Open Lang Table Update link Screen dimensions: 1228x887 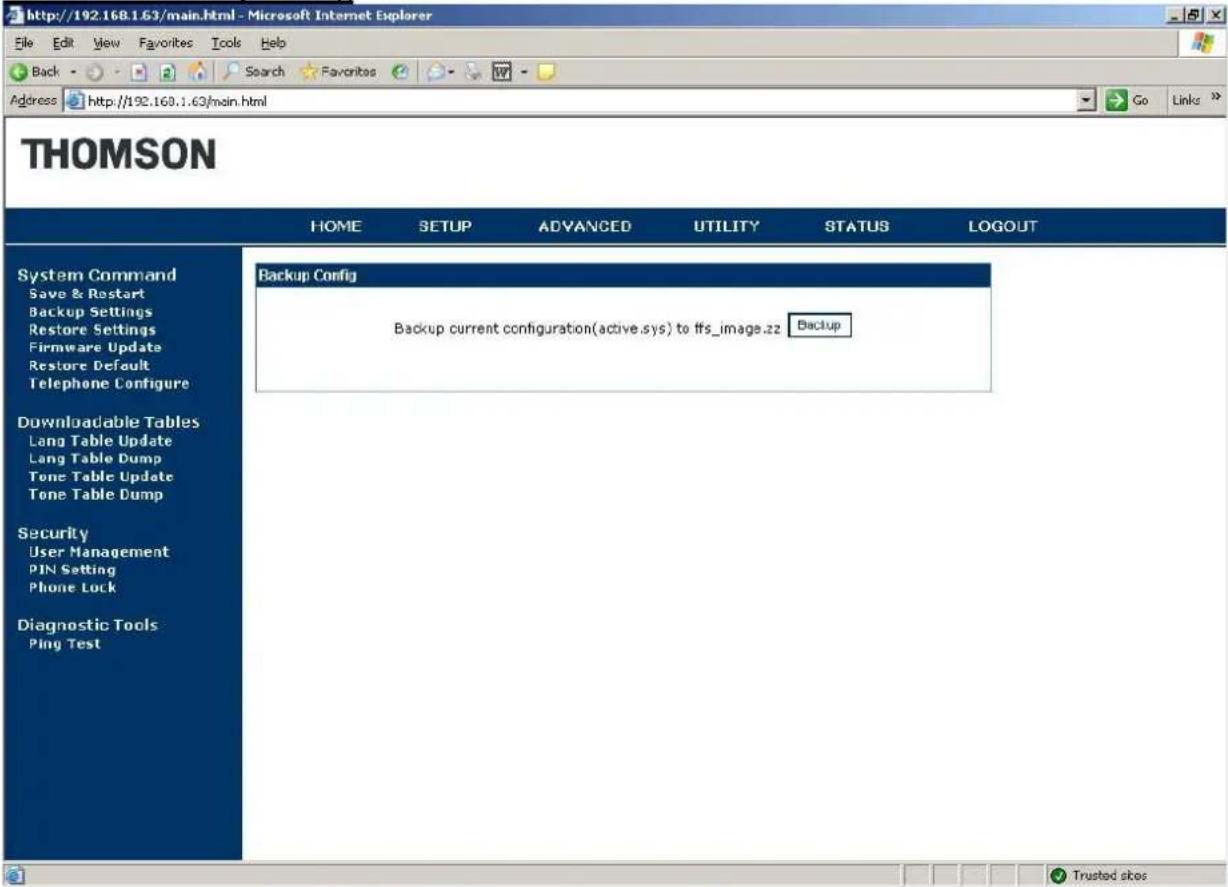[x=100, y=441]
